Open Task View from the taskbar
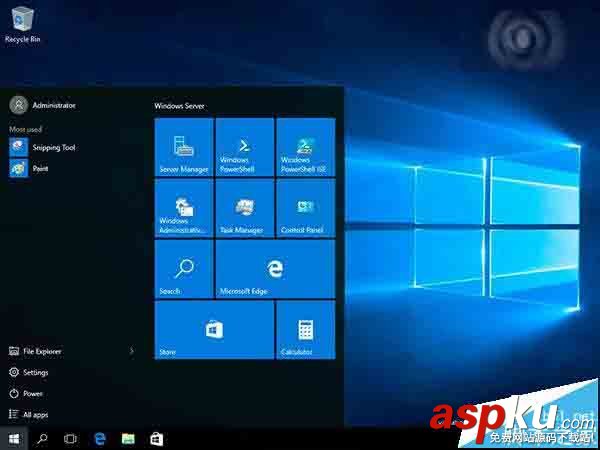600x450 pixels. [70, 439]
